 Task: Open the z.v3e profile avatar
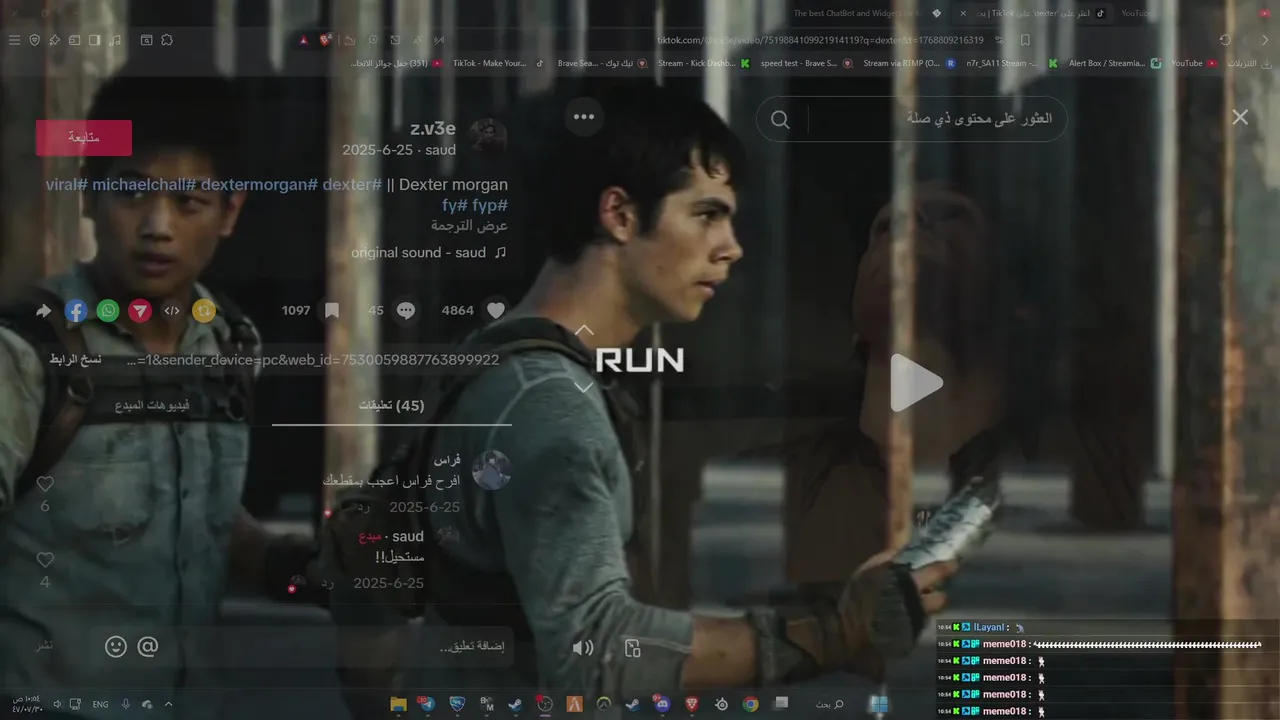pos(489,137)
